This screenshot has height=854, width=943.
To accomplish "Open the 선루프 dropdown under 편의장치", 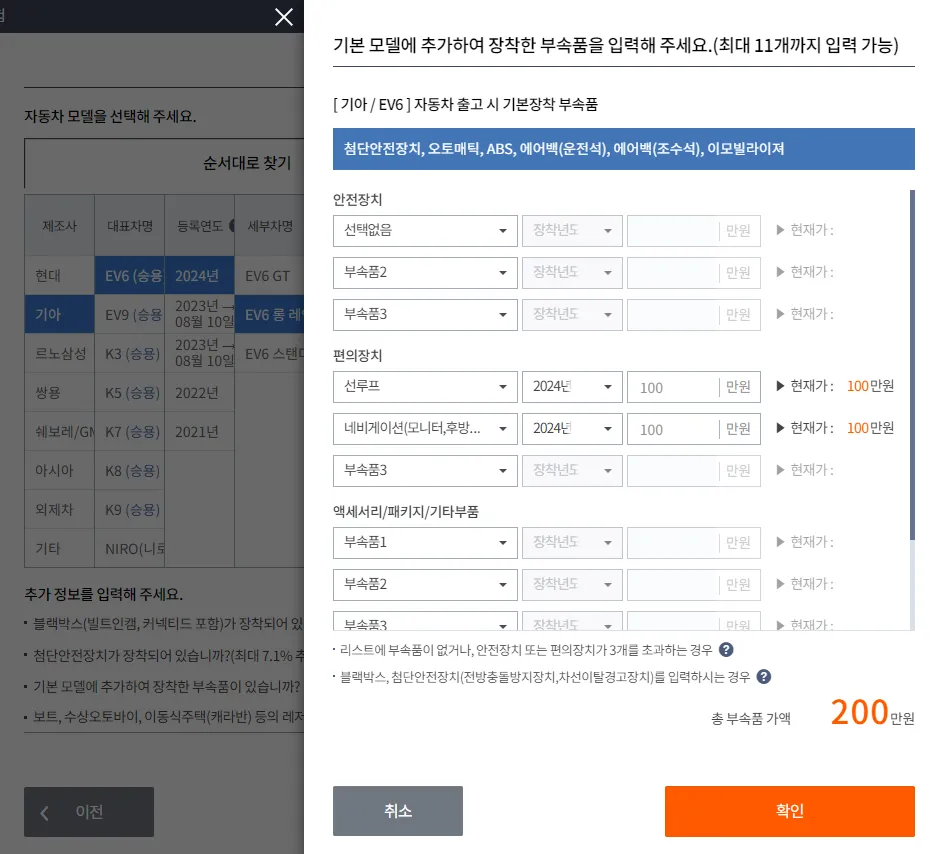I will (x=424, y=386).
